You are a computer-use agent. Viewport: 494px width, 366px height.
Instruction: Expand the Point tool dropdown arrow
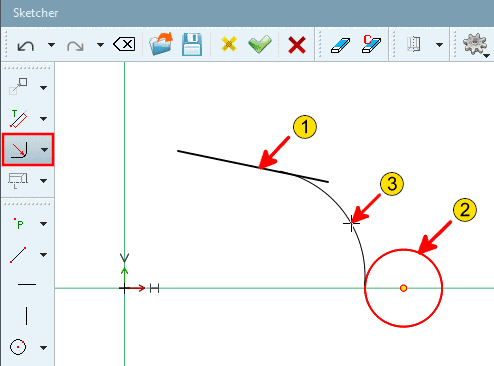click(43, 224)
